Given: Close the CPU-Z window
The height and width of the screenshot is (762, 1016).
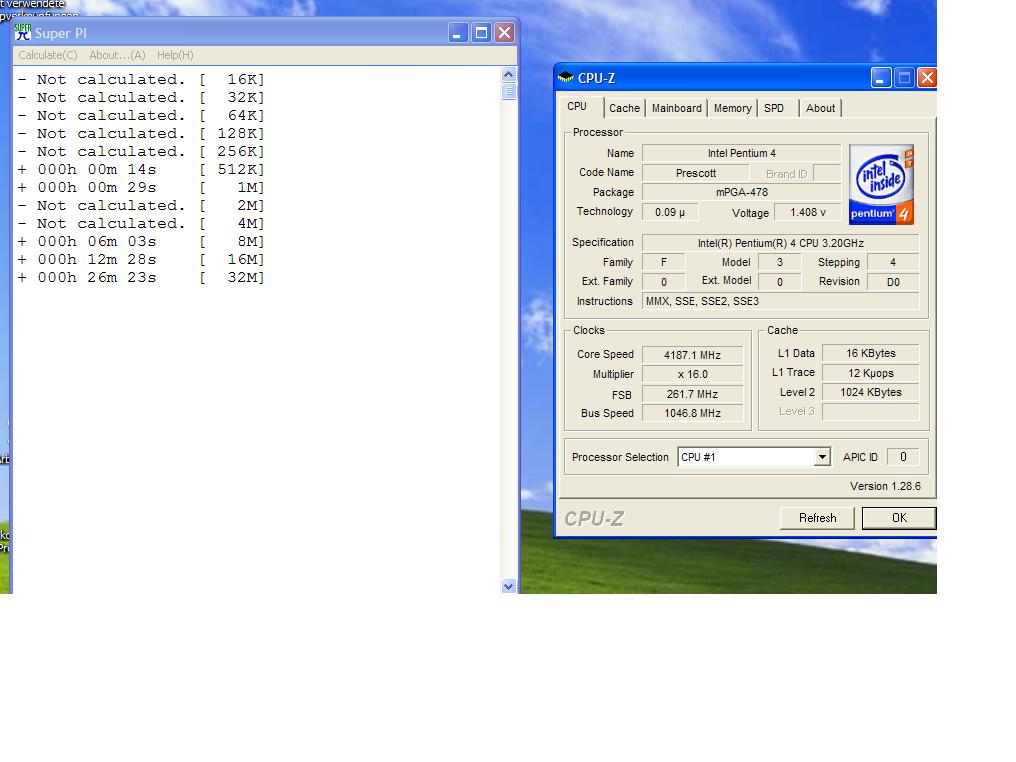Looking at the screenshot, I should point(927,78).
